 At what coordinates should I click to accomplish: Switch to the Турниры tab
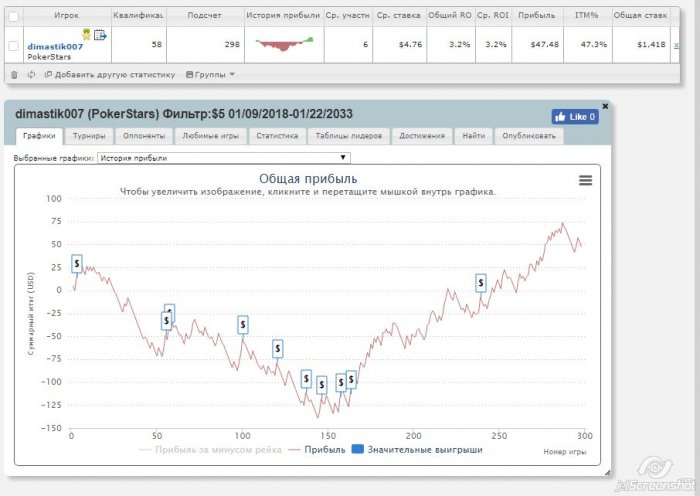pos(89,136)
